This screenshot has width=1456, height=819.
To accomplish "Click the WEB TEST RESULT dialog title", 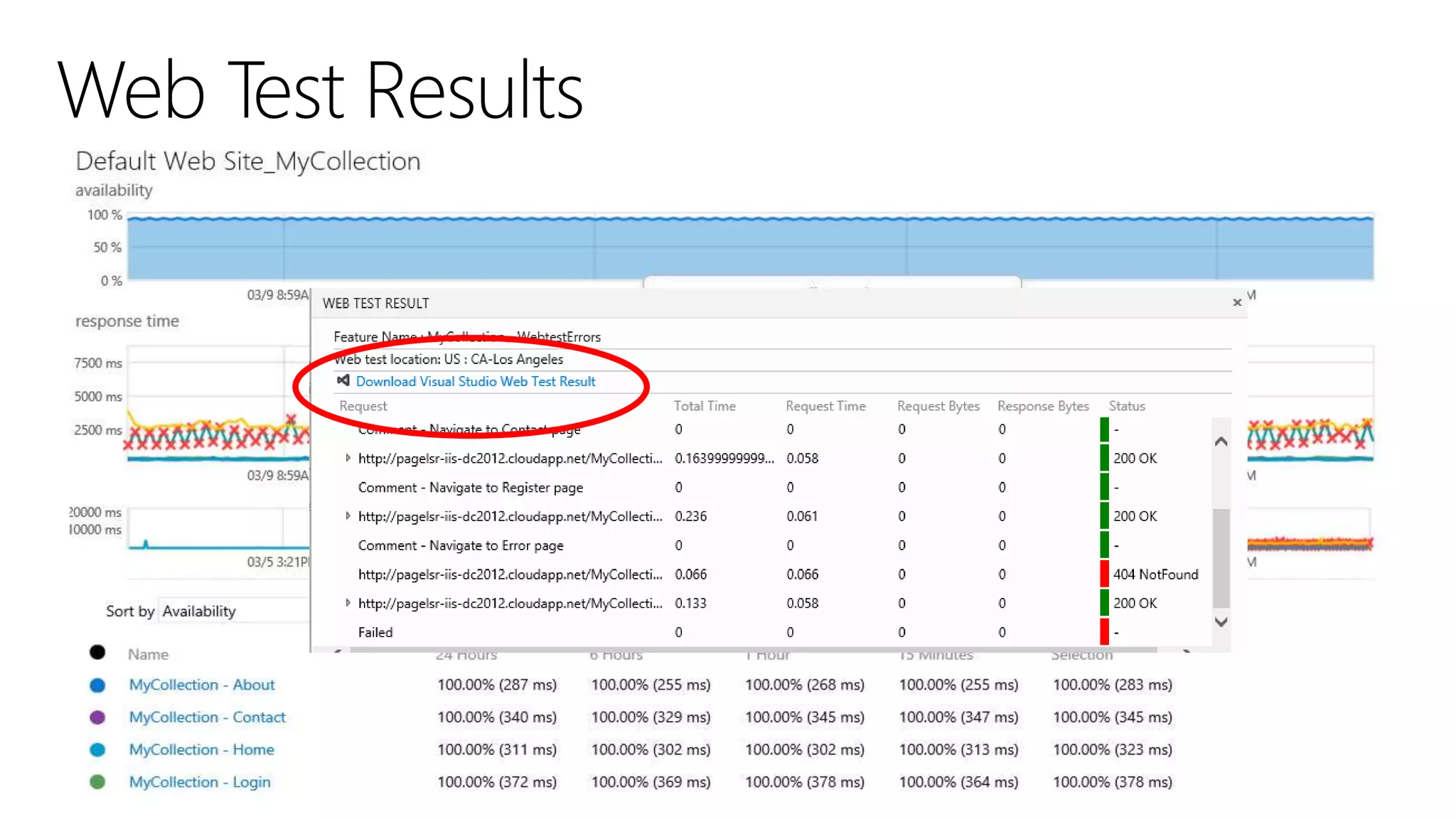I will (x=376, y=304).
